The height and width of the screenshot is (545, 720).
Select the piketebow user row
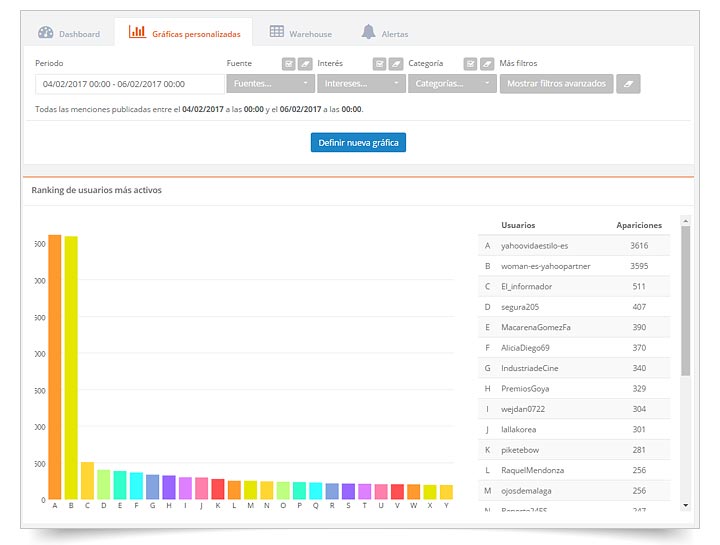(574, 450)
